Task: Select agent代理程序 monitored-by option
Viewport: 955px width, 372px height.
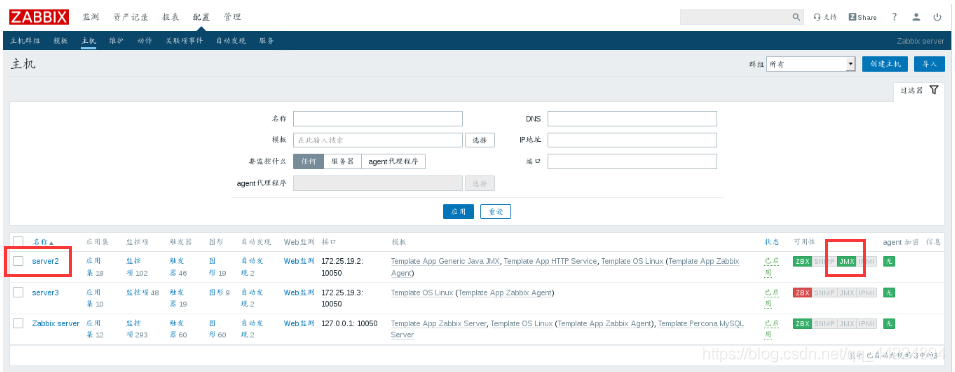Action: point(393,161)
